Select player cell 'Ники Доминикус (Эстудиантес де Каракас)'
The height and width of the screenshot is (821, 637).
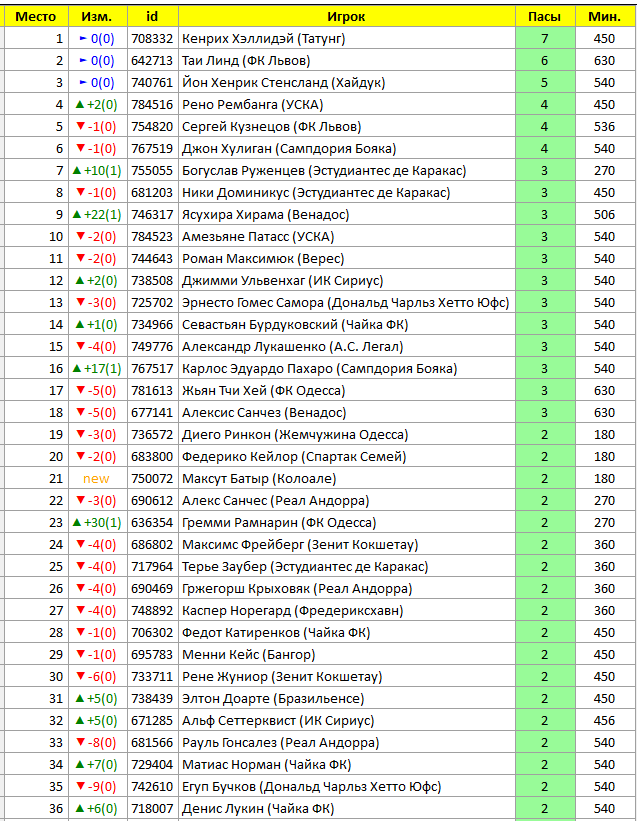click(347, 193)
